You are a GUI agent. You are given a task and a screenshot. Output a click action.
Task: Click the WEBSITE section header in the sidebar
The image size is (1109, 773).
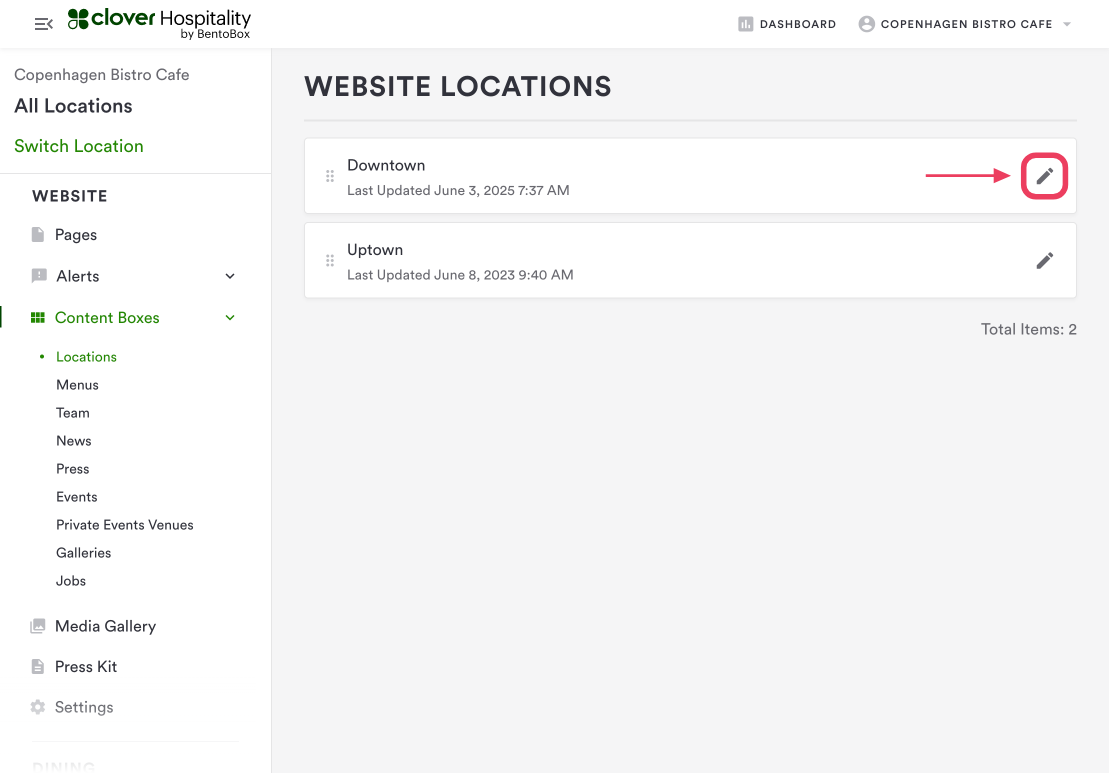tap(69, 196)
